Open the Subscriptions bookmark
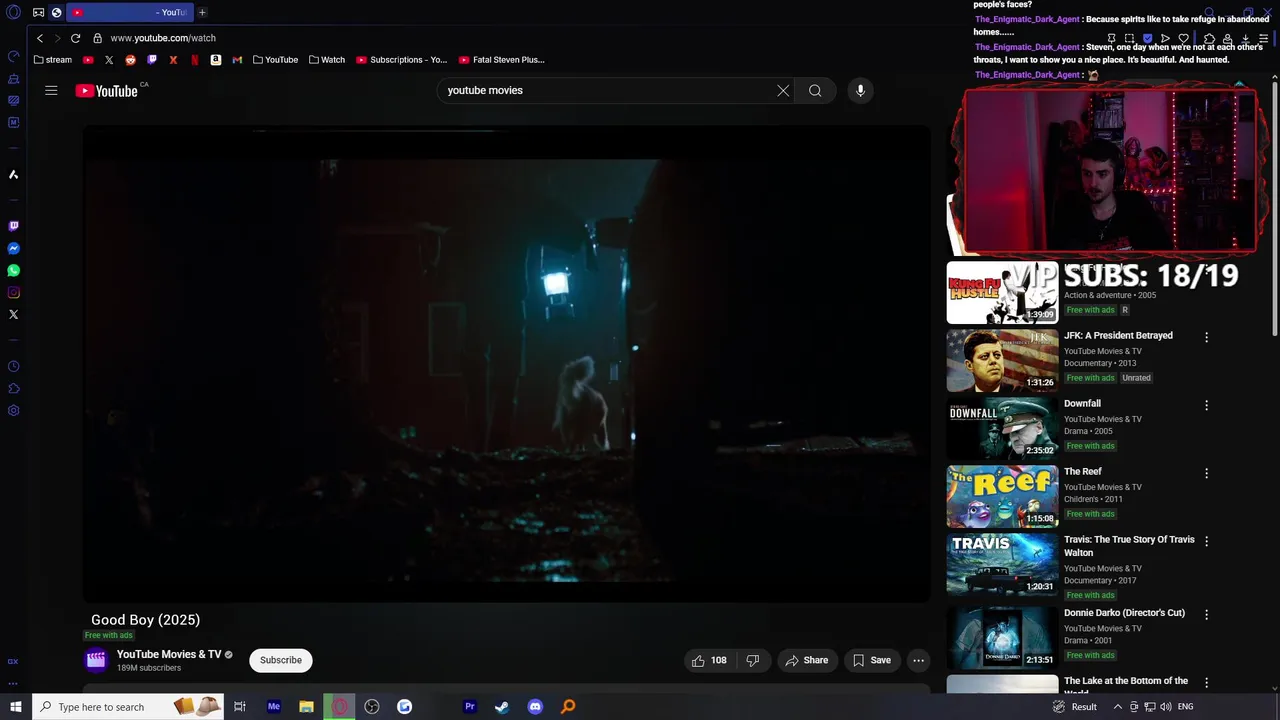Image resolution: width=1280 pixels, height=720 pixels. (x=402, y=60)
